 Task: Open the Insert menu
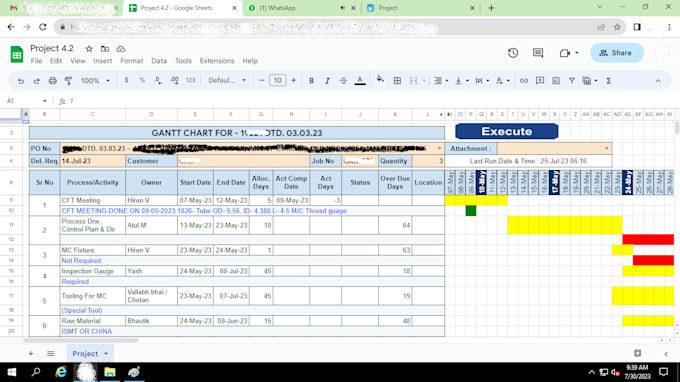click(102, 61)
